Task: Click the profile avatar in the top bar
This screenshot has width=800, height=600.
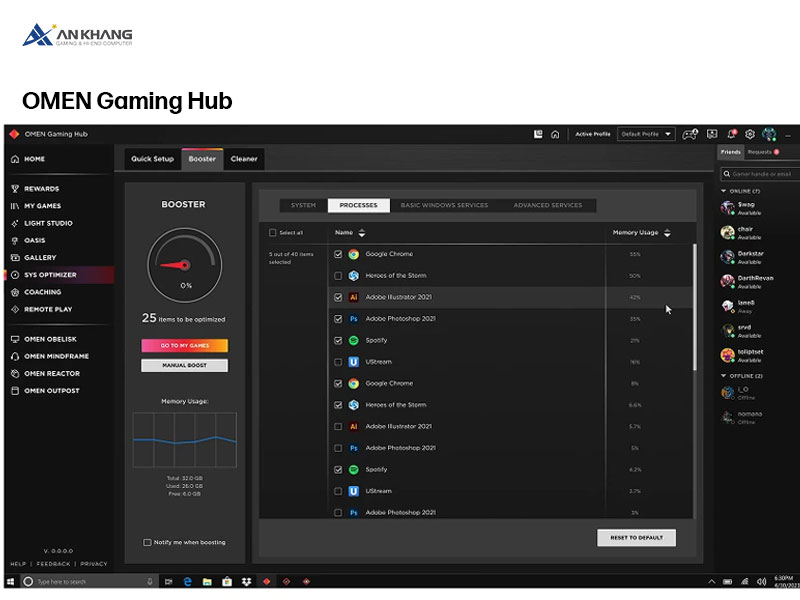Action: [769, 134]
